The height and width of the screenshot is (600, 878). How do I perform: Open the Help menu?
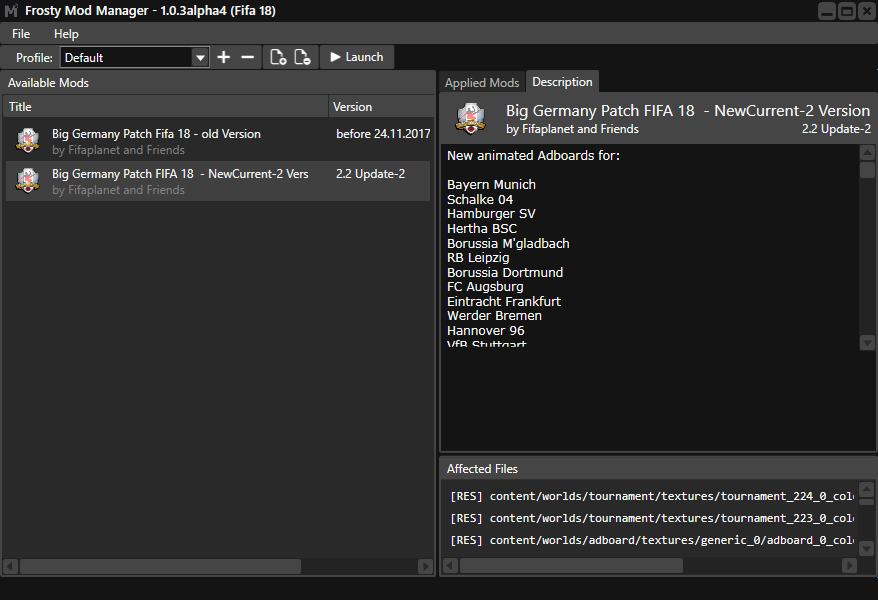(66, 34)
